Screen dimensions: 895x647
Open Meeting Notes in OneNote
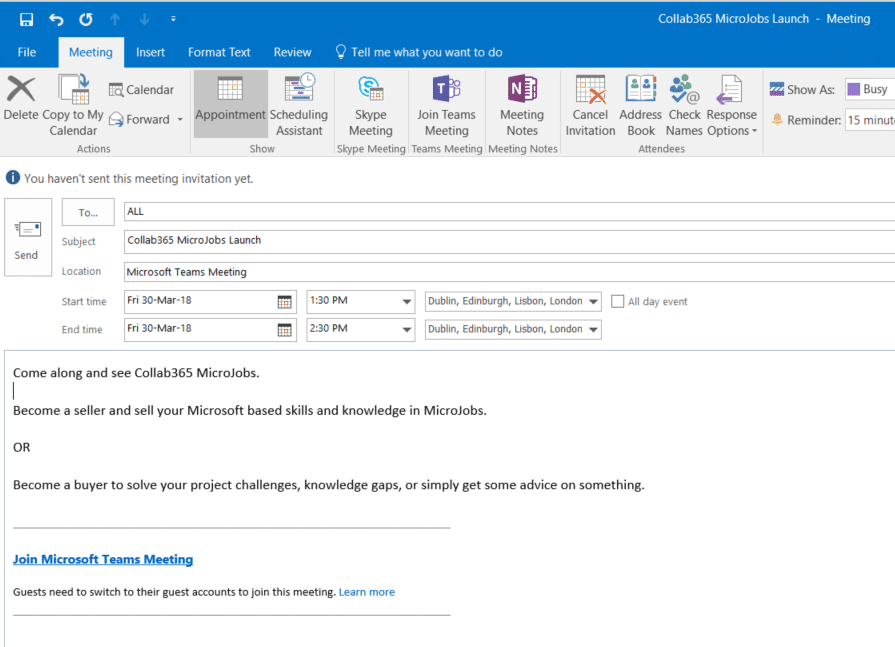tap(521, 91)
